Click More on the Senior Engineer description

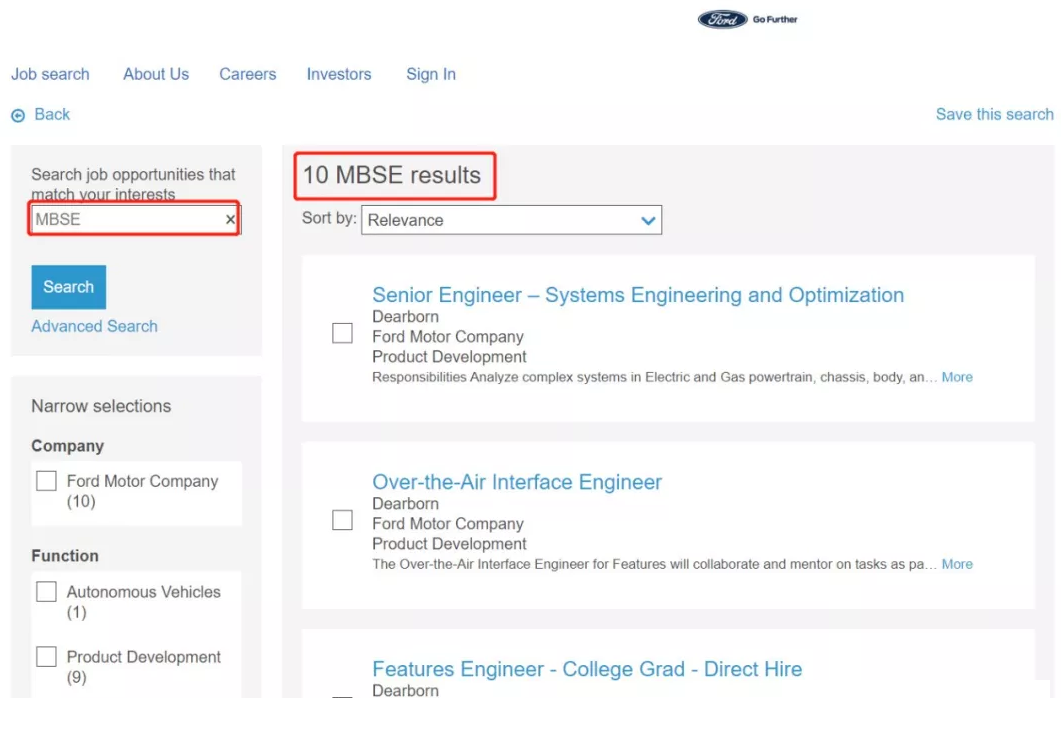957,377
